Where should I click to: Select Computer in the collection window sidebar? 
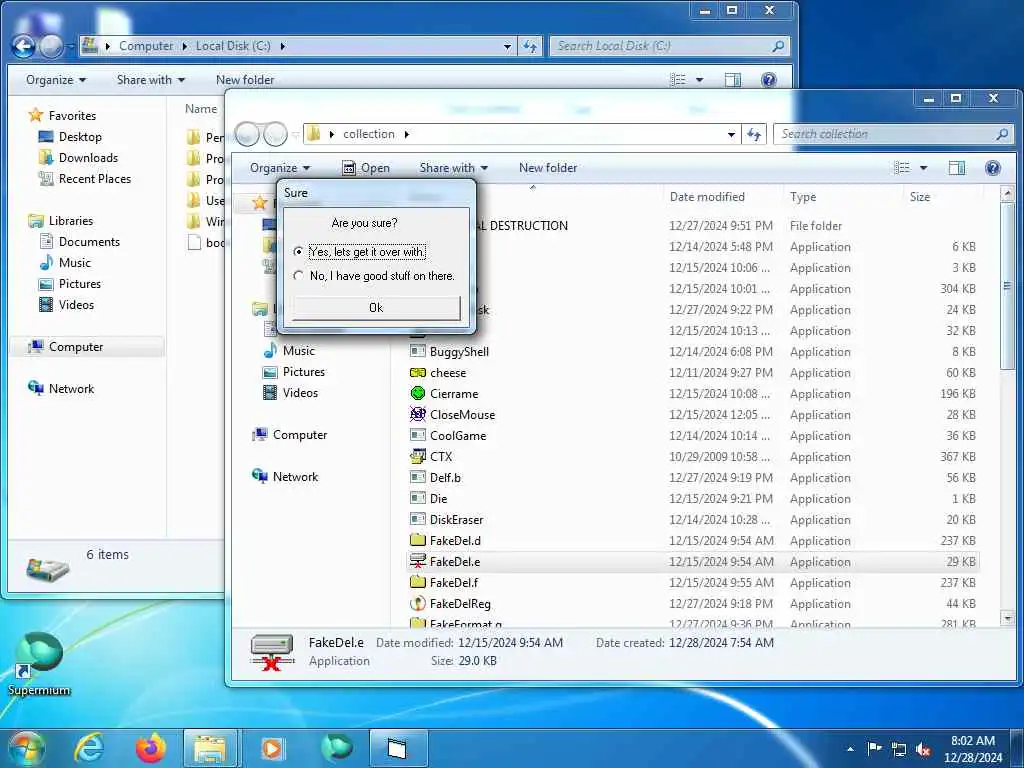(x=289, y=435)
